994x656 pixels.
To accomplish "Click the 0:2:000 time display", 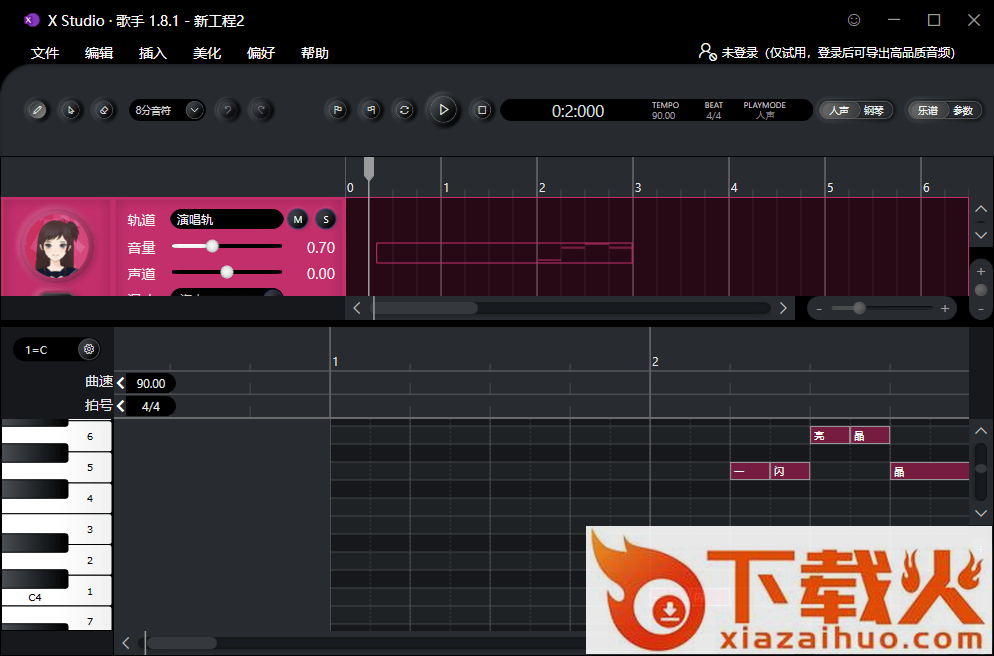I will click(578, 111).
